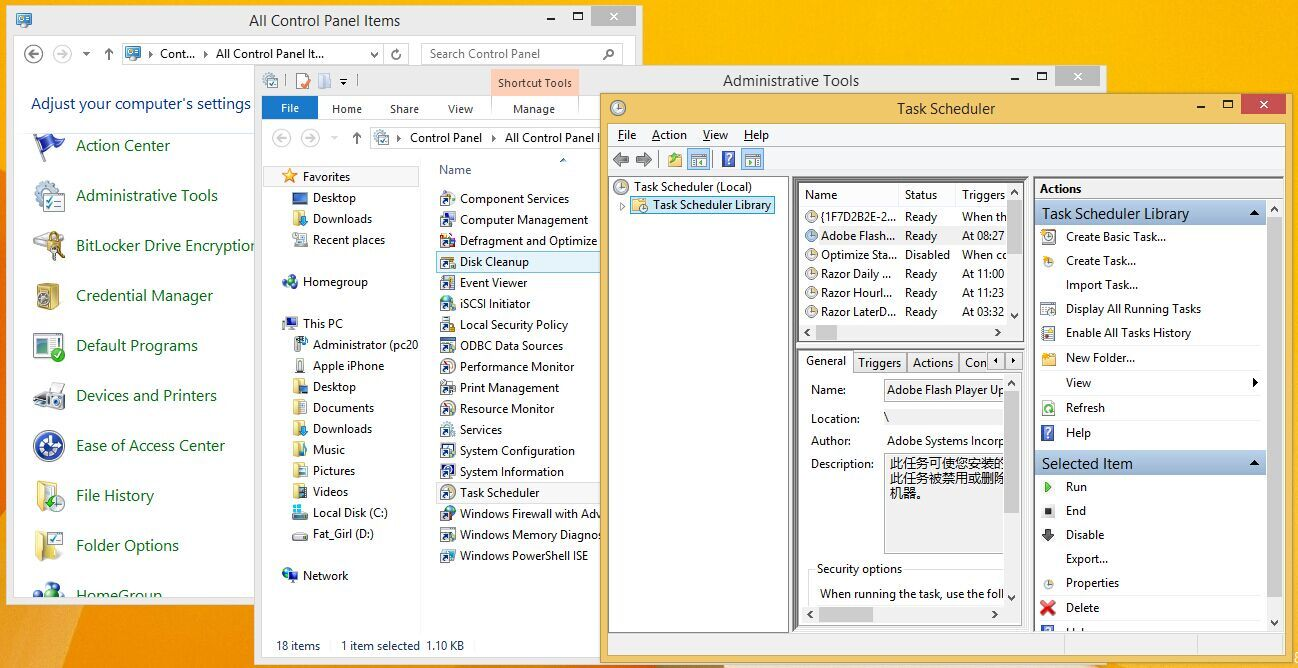Click the Forward arrow in Task Scheduler toolbar

coord(644,159)
